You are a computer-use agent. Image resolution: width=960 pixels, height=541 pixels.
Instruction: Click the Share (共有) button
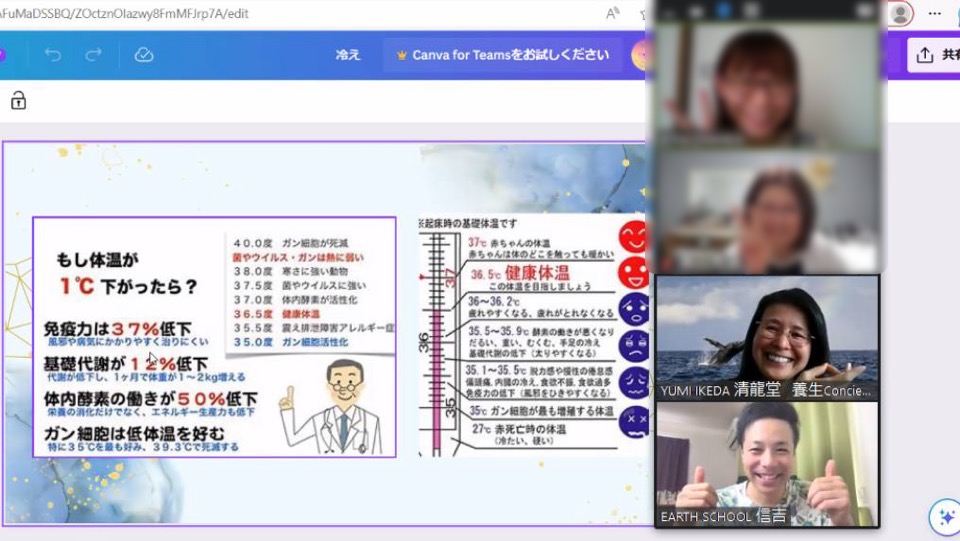934,55
